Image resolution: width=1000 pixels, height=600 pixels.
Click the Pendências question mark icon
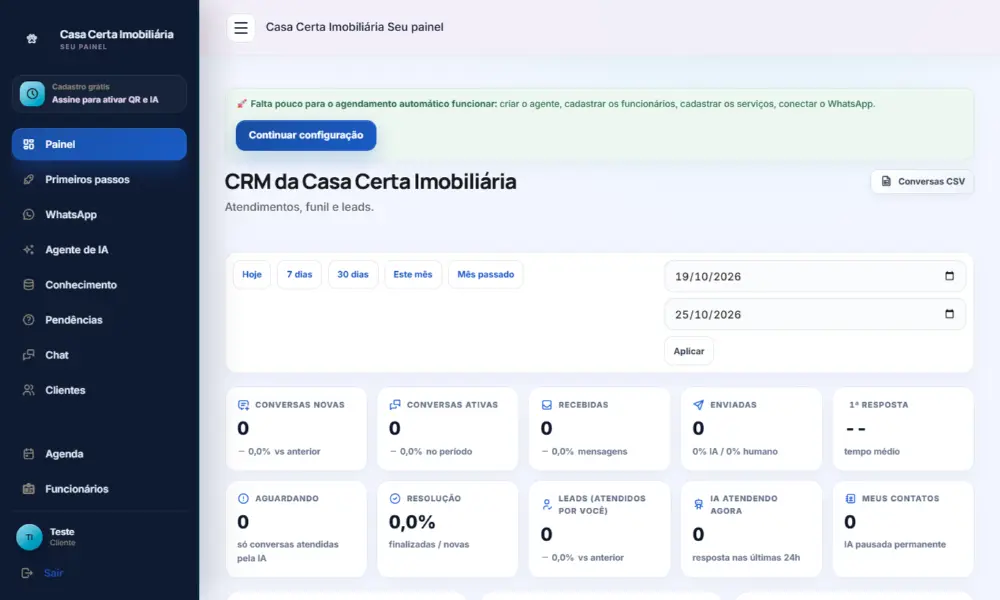(x=29, y=319)
